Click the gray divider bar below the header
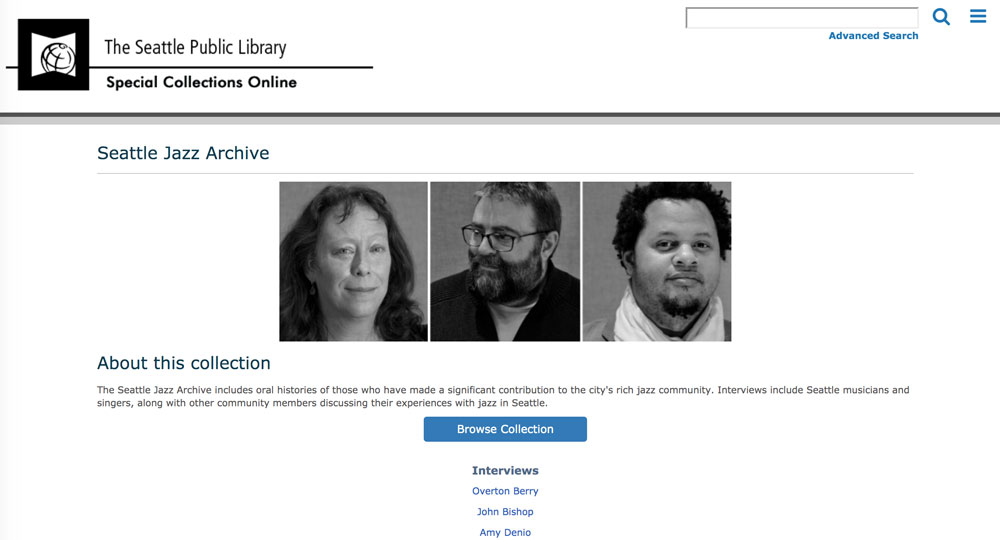 pyautogui.click(x=500, y=119)
